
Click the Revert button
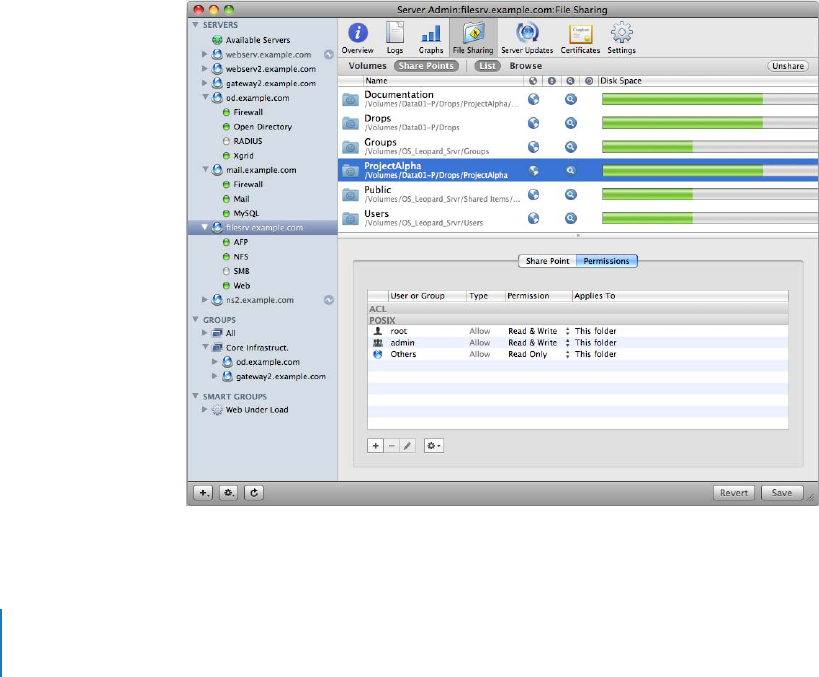734,493
